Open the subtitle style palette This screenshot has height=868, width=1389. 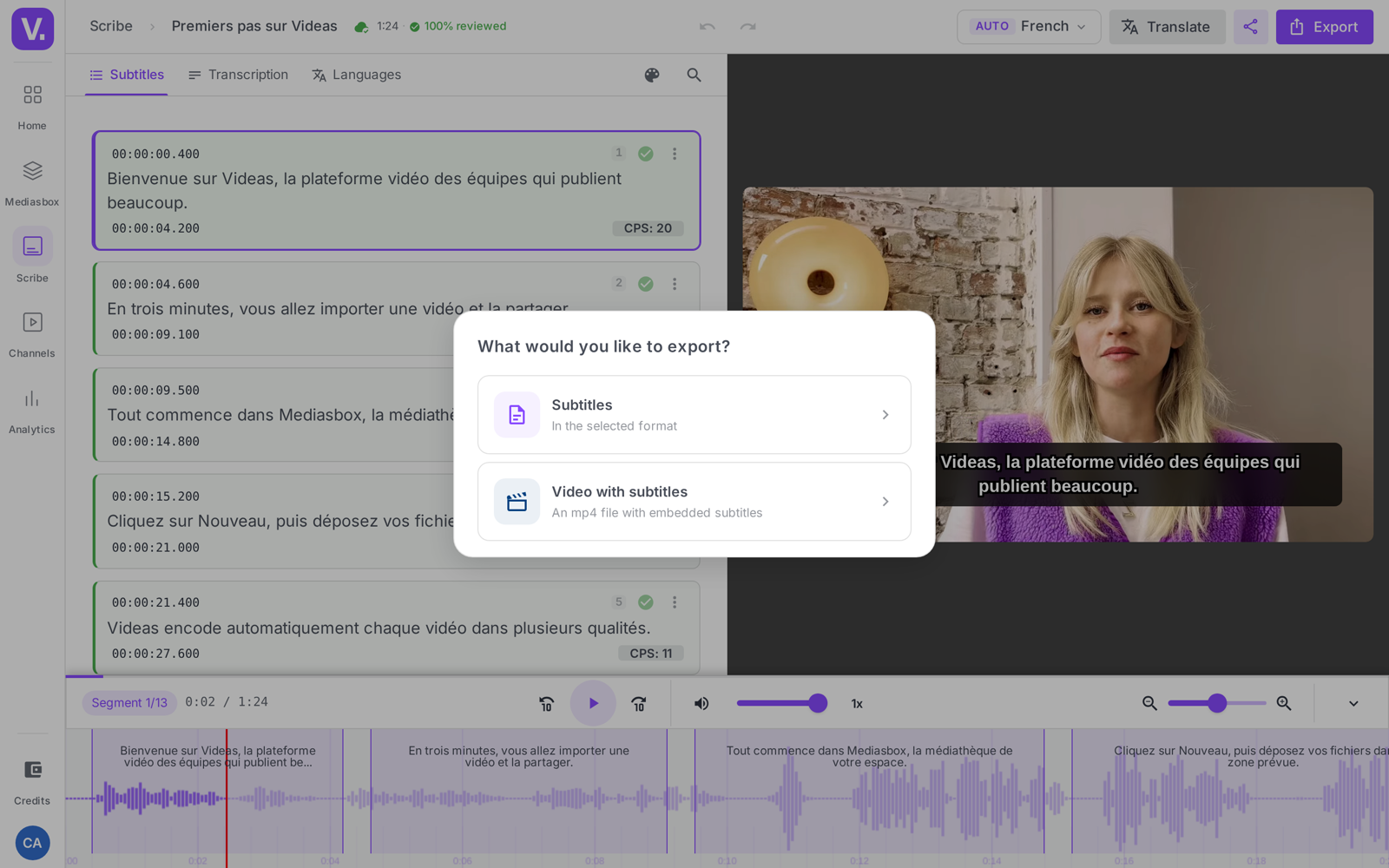pos(652,76)
